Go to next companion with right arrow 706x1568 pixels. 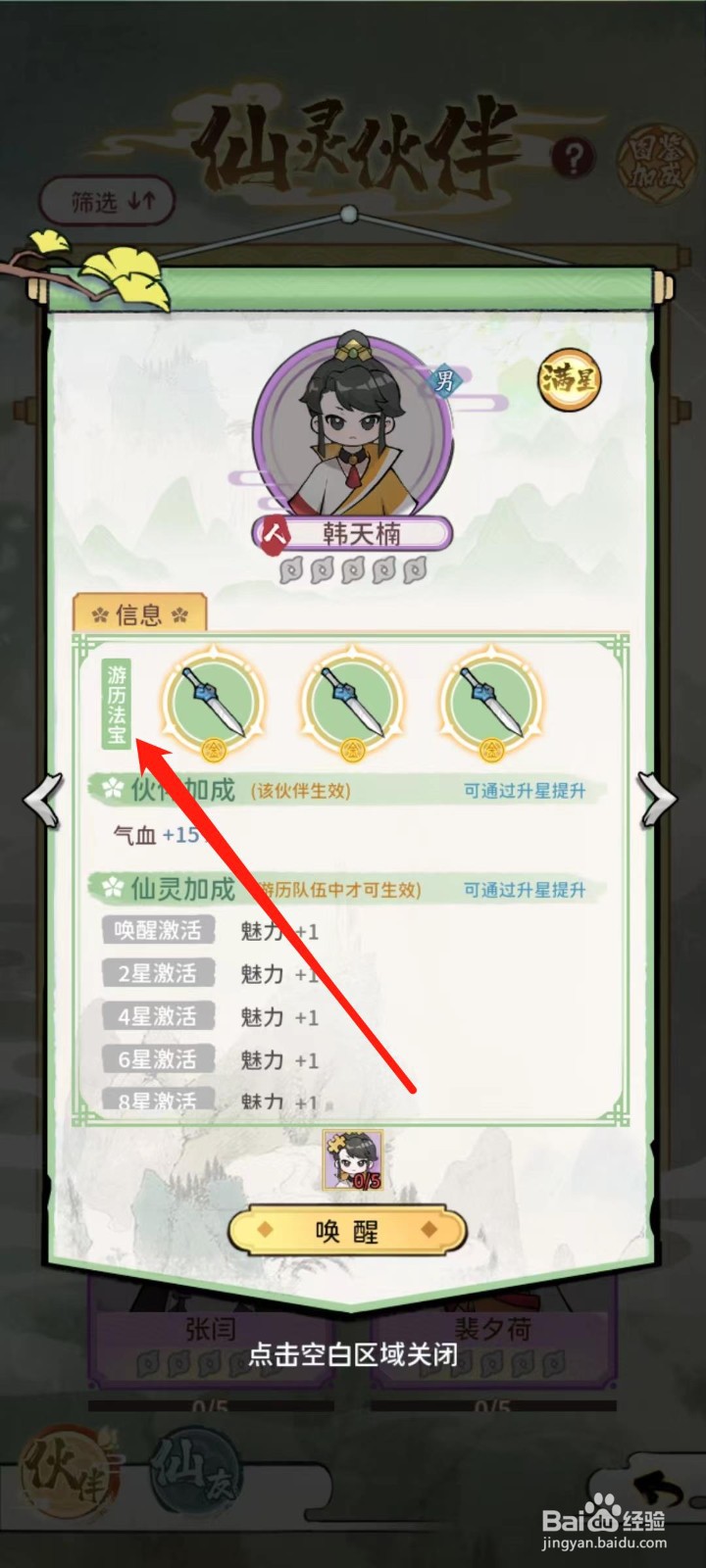[x=657, y=801]
